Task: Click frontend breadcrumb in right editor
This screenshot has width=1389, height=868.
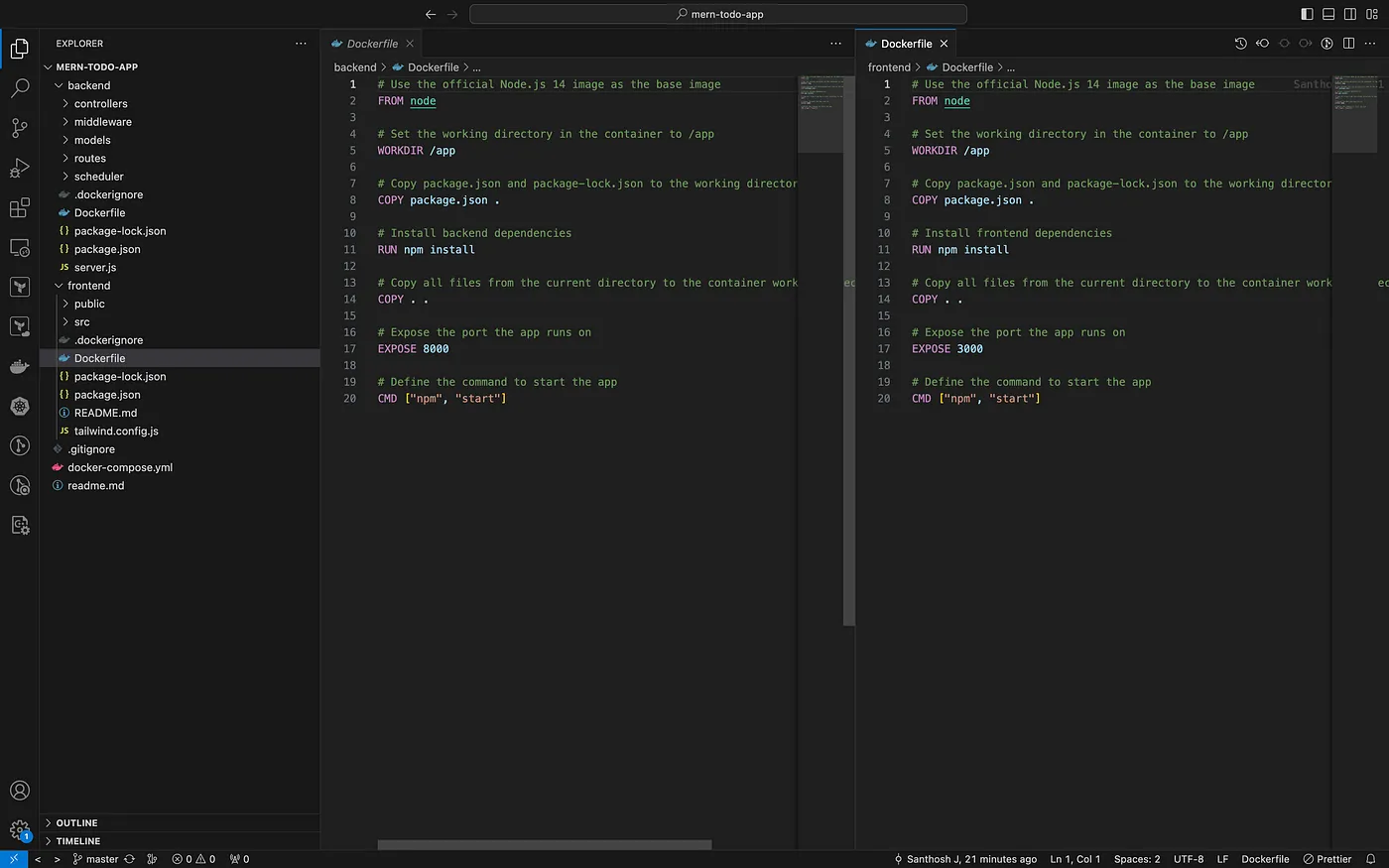Action: pyautogui.click(x=889, y=67)
